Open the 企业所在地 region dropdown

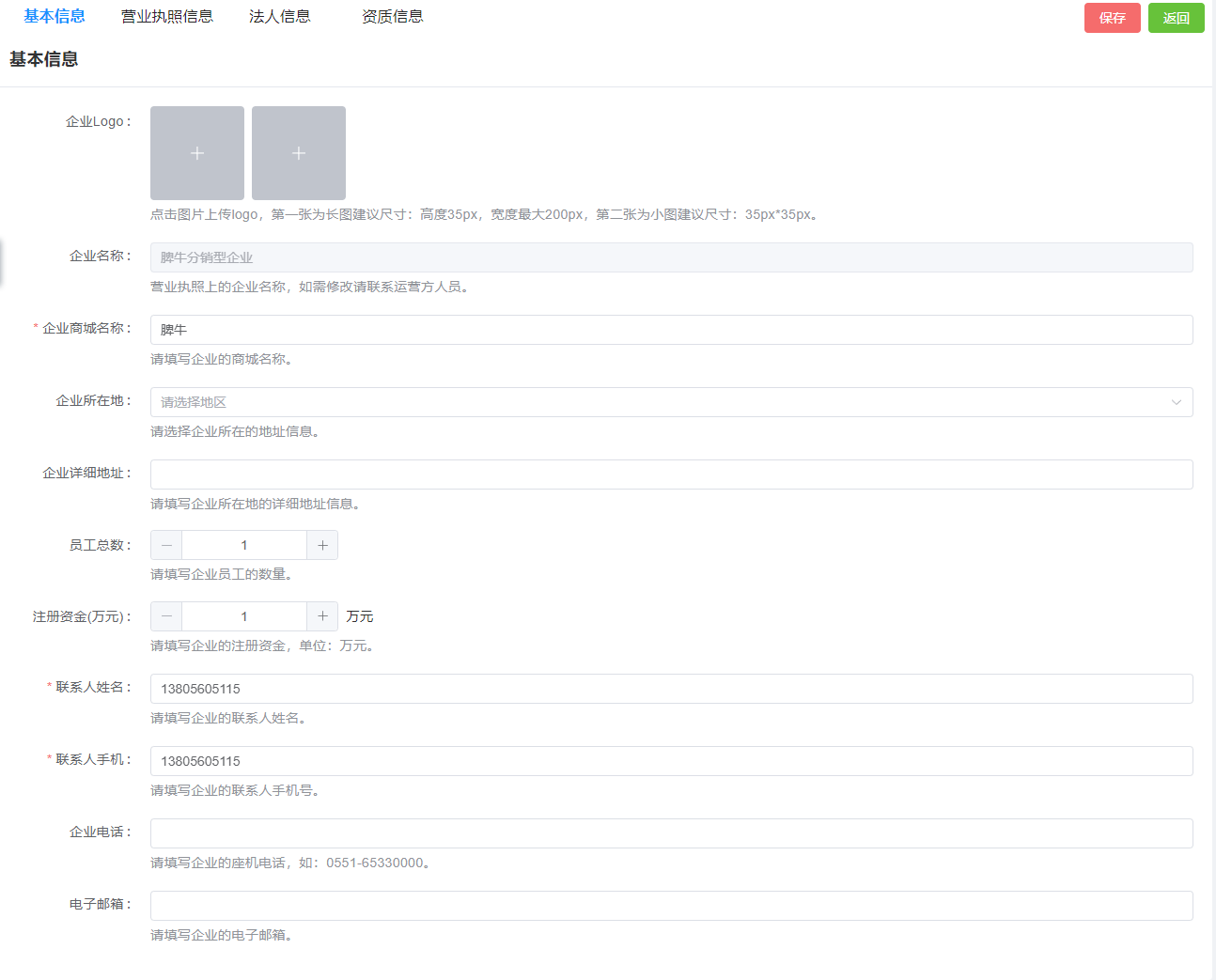coord(672,402)
